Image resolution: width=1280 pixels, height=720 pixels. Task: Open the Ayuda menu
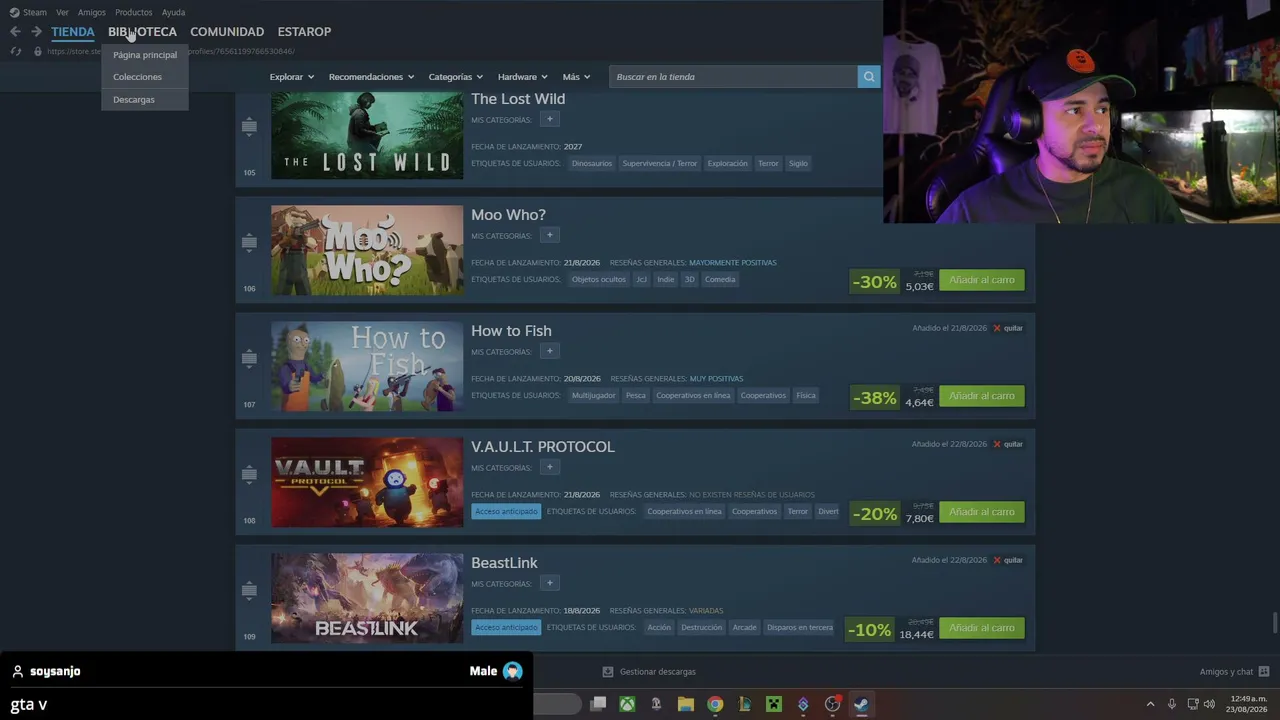[x=173, y=12]
